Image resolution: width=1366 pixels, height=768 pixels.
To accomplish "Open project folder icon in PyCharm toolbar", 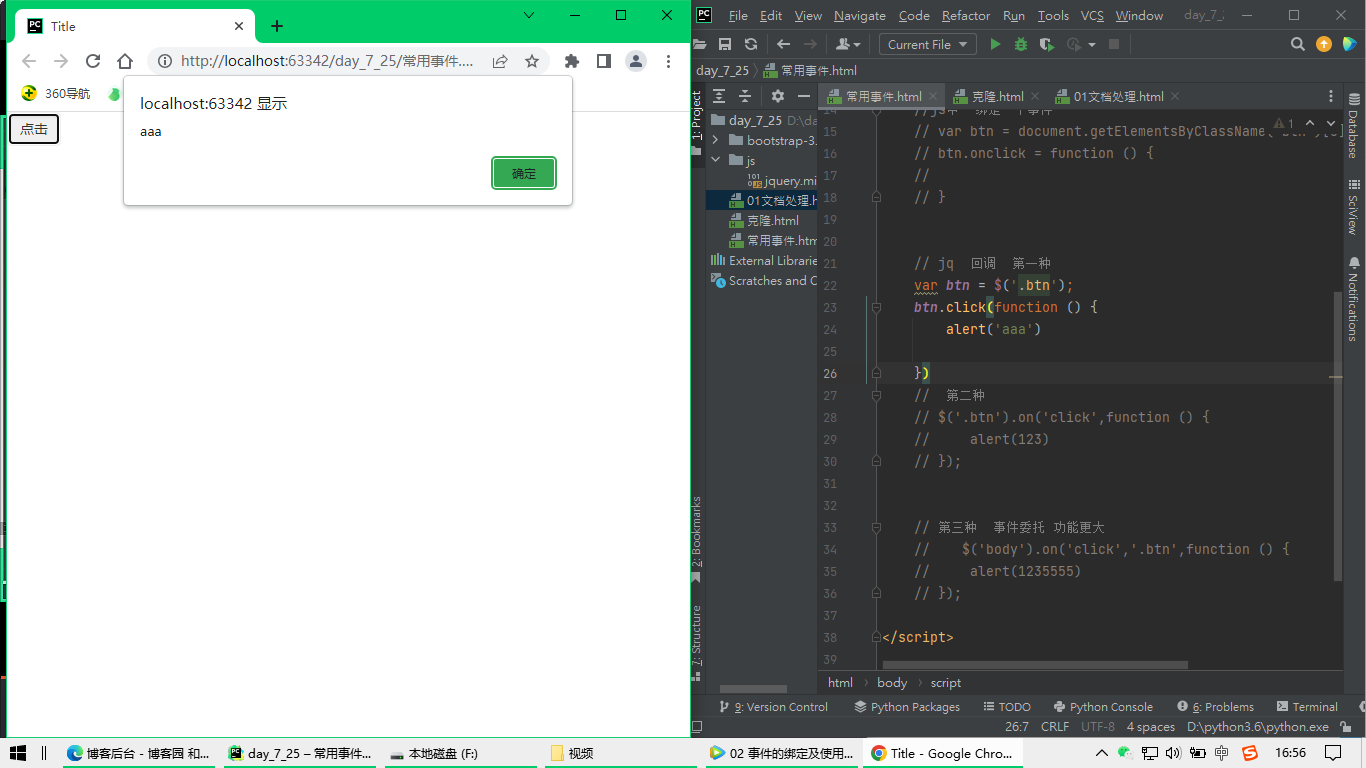I will coord(700,44).
